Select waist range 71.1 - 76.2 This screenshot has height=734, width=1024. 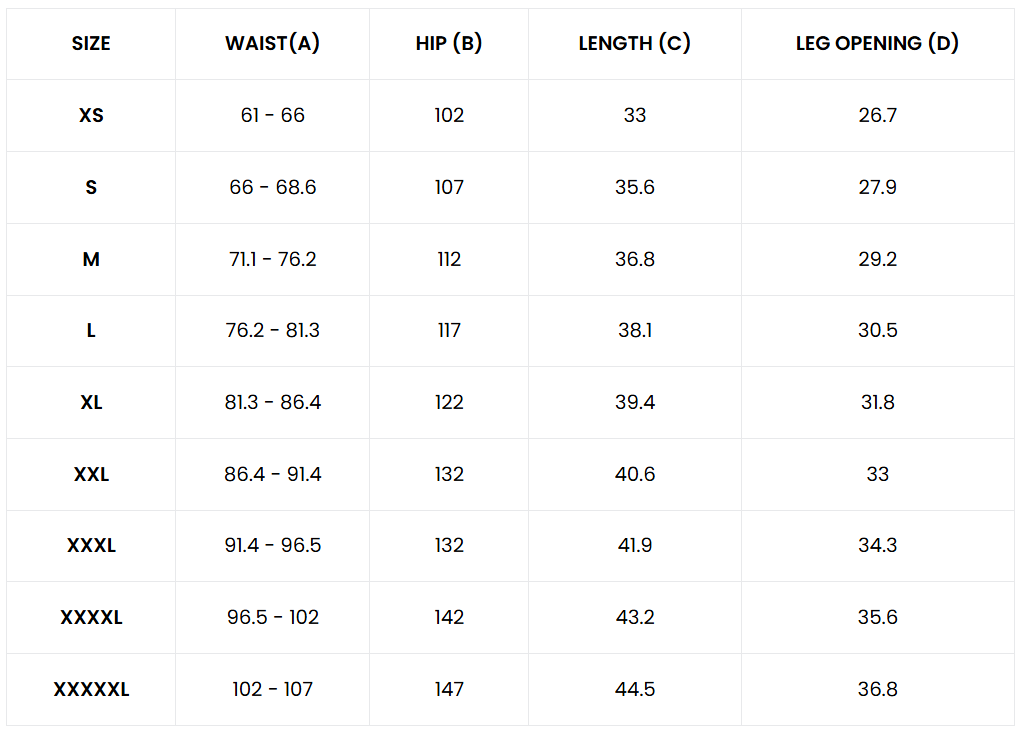point(272,259)
